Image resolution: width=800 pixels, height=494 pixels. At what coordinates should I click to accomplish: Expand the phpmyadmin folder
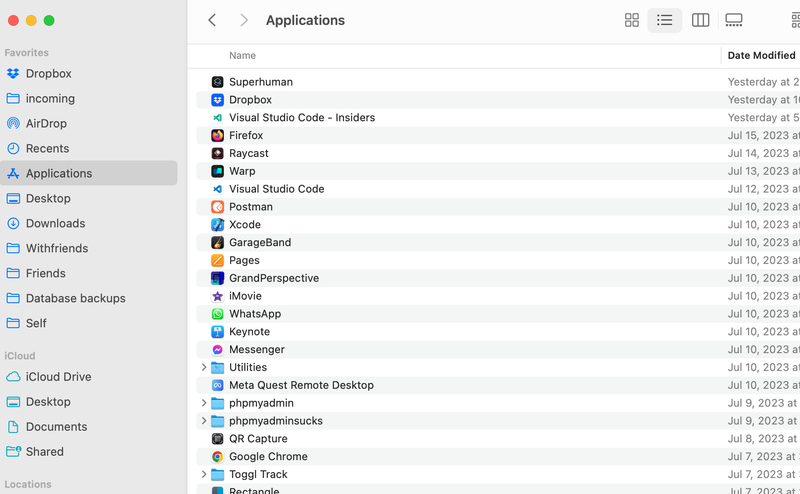204,403
